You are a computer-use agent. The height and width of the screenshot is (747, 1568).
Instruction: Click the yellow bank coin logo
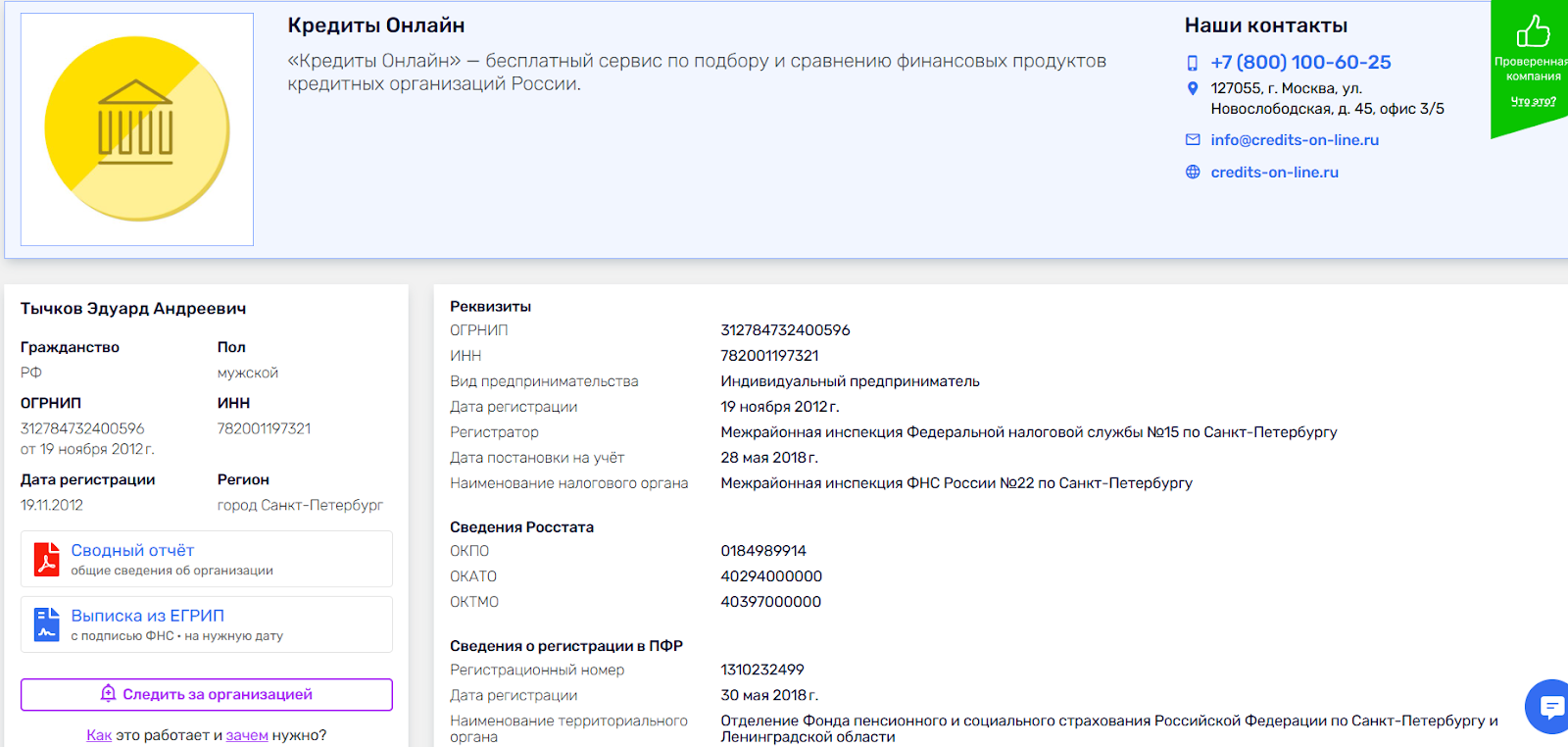click(137, 129)
